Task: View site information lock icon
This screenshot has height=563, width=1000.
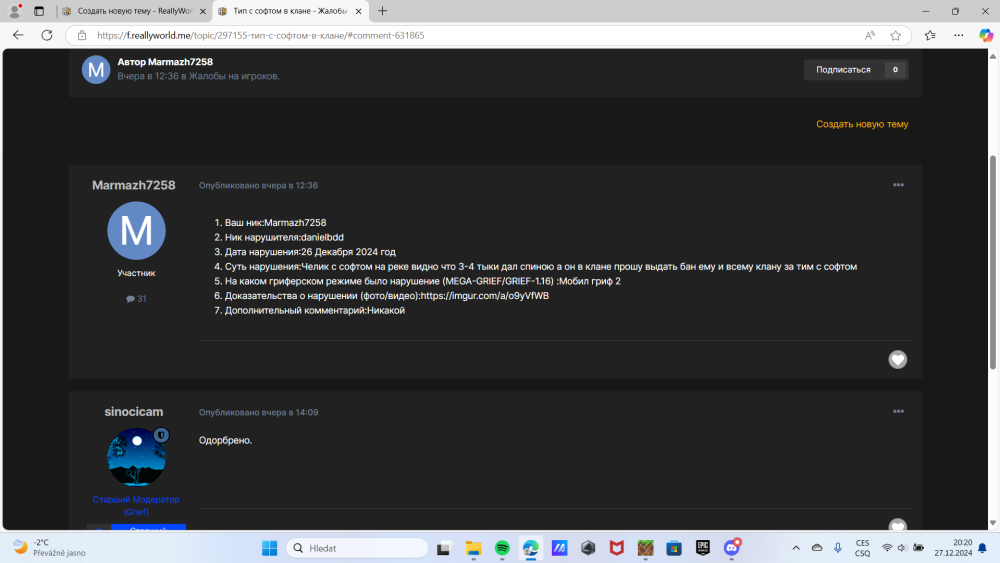Action: point(82,36)
